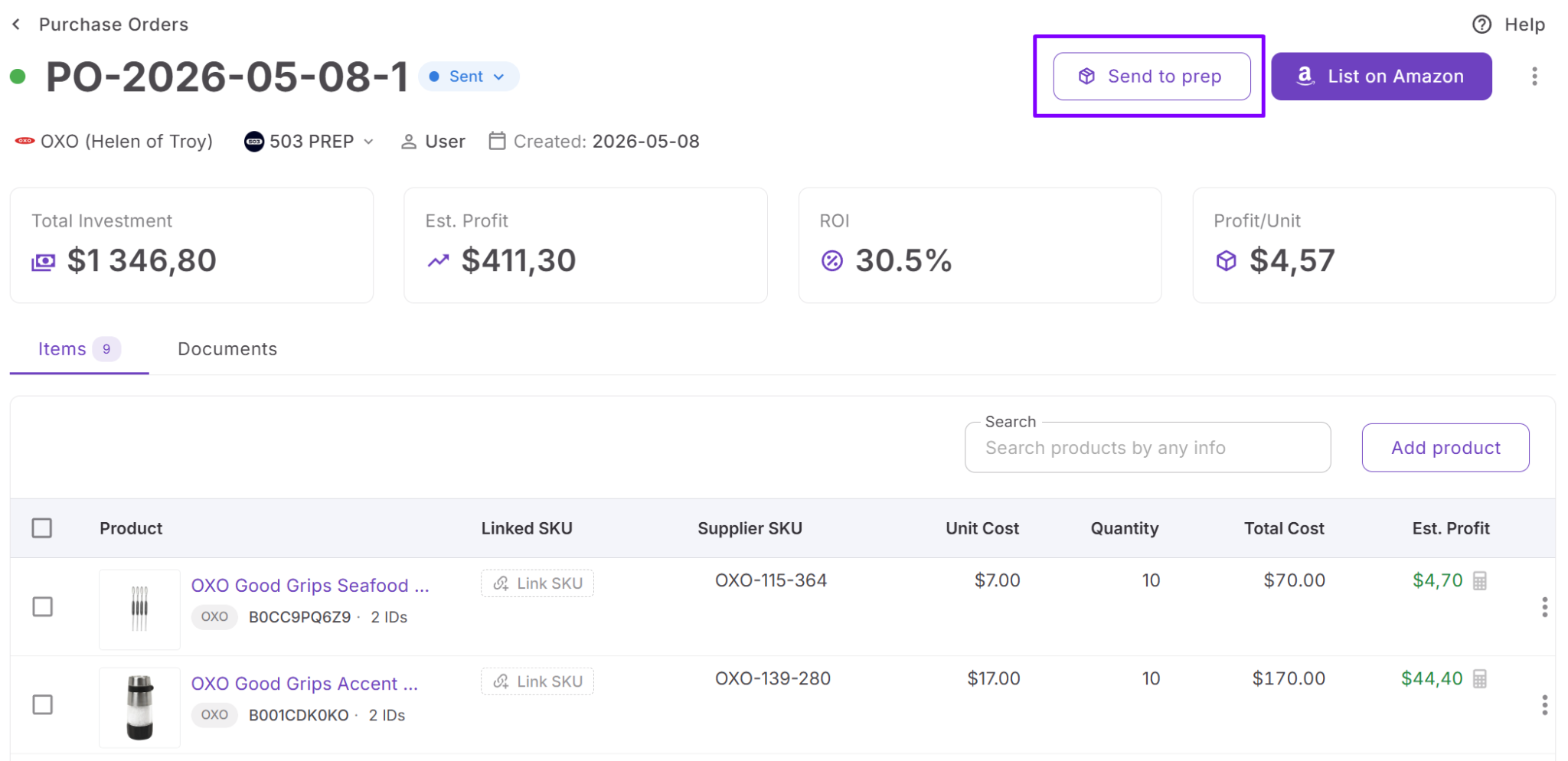This screenshot has width=1568, height=761.
Task: Focus the search products input field
Action: (x=1148, y=448)
